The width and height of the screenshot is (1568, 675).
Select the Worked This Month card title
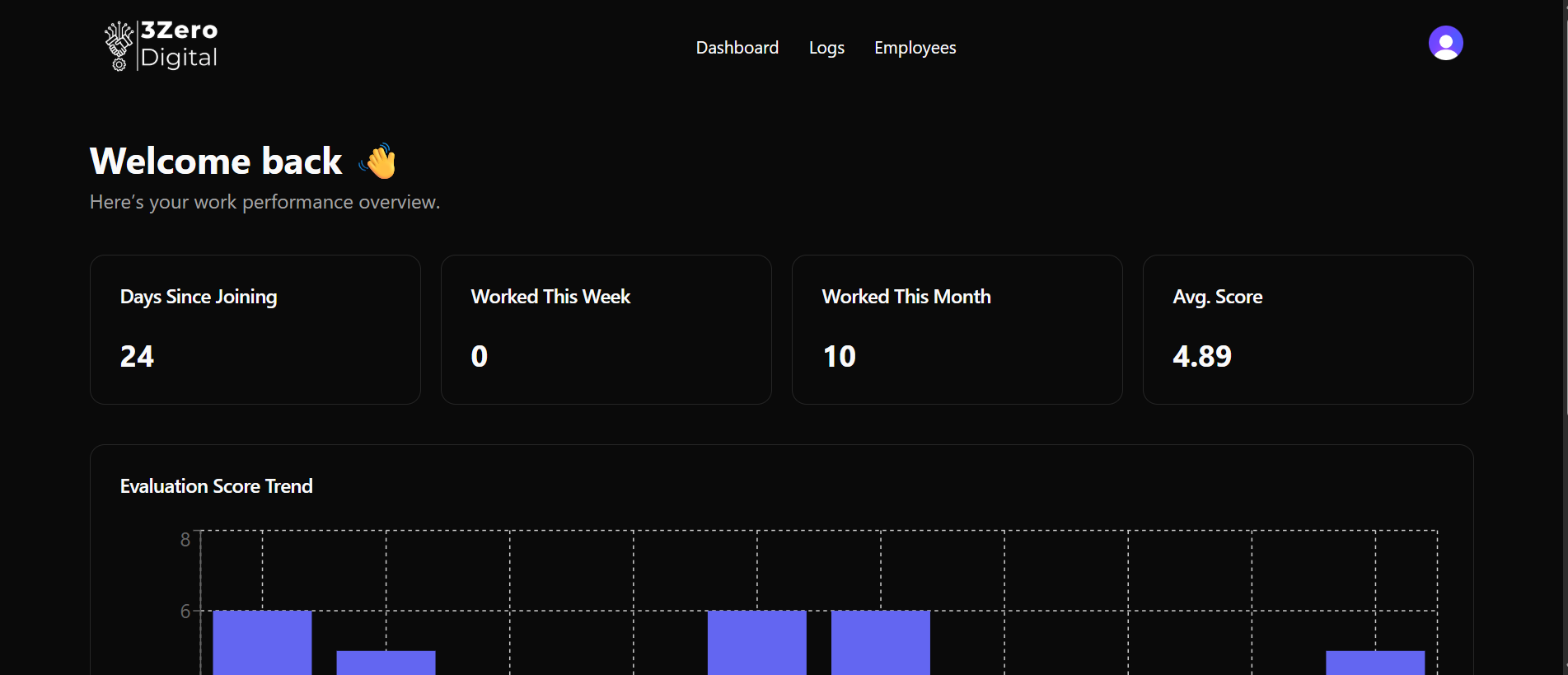click(x=906, y=297)
